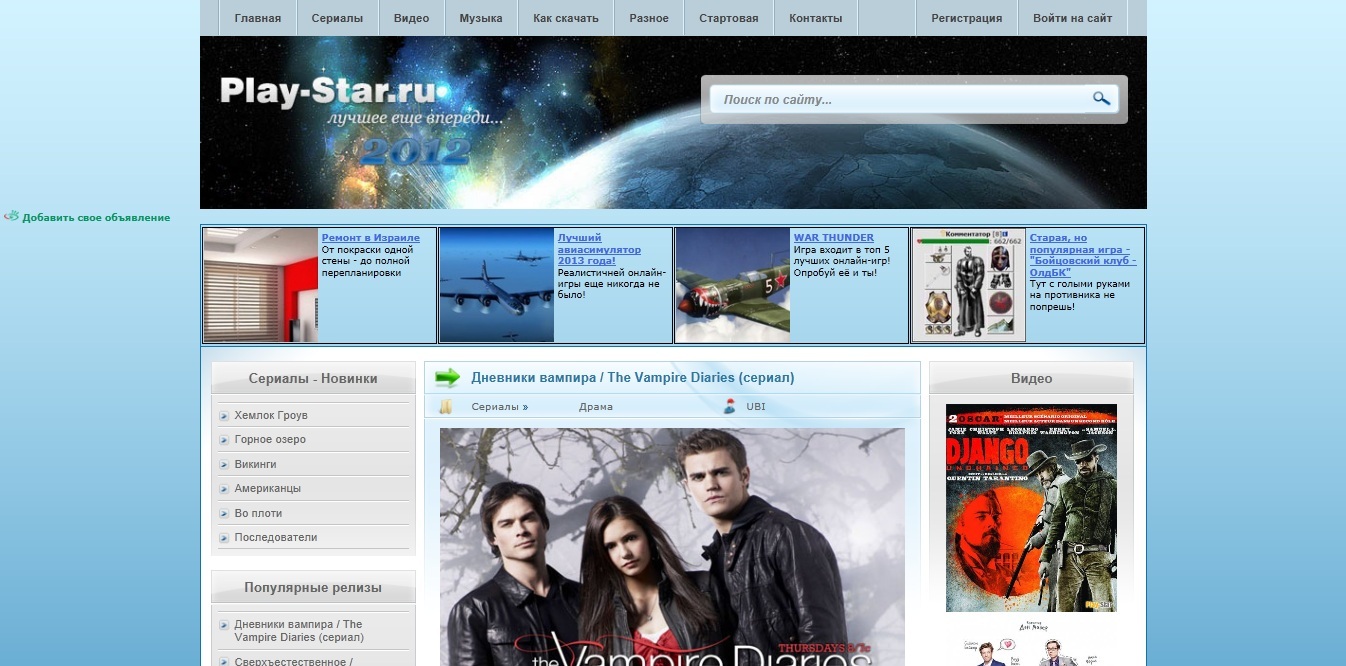Open Викинги series link
Image resolution: width=1346 pixels, height=666 pixels.
point(255,465)
